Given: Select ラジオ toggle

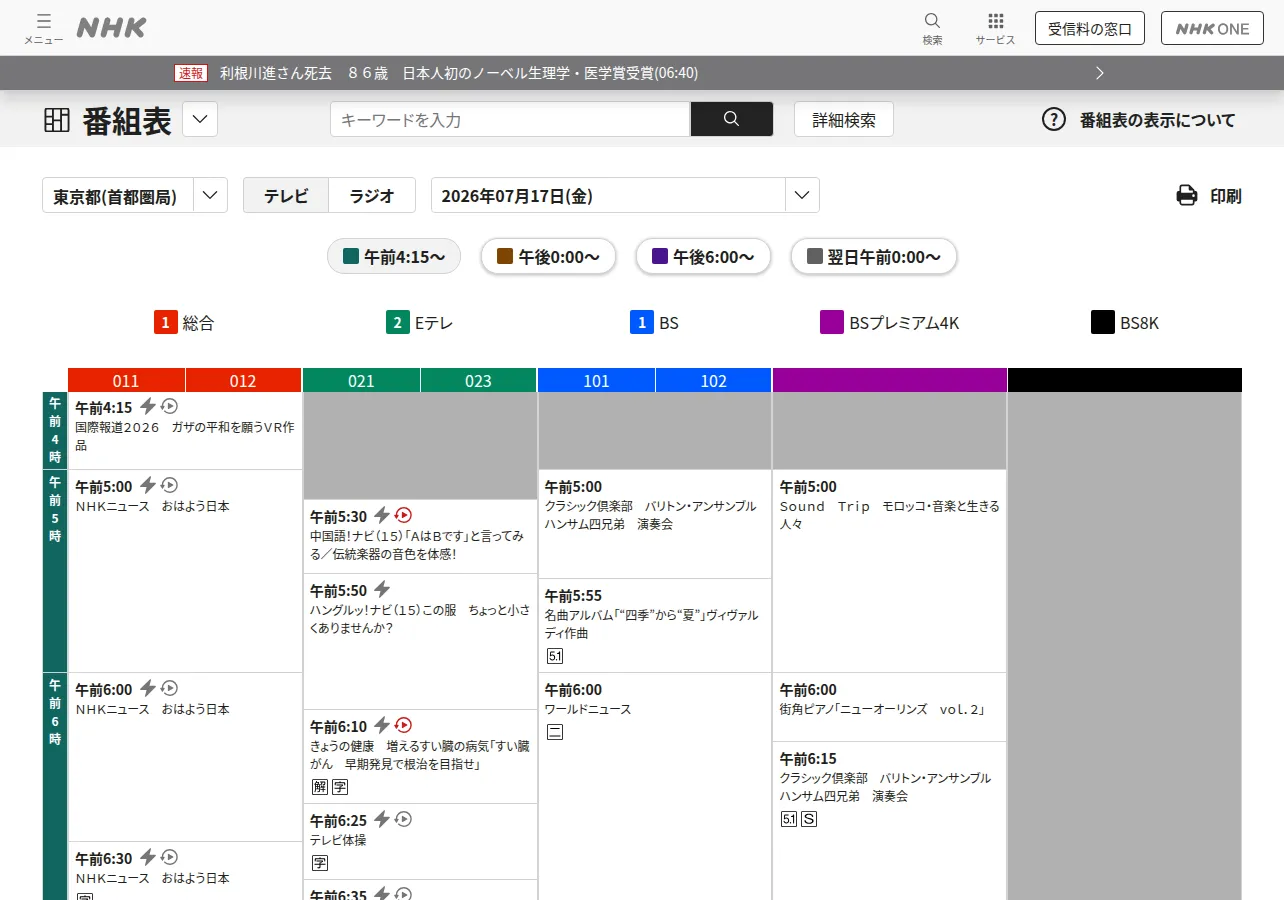Looking at the screenshot, I should click(x=372, y=195).
